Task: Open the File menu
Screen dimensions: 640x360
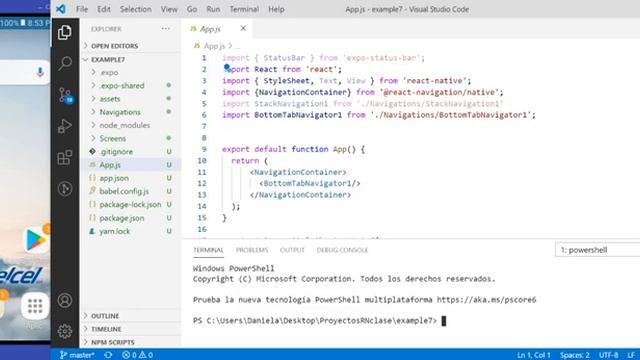Action: tap(82, 9)
